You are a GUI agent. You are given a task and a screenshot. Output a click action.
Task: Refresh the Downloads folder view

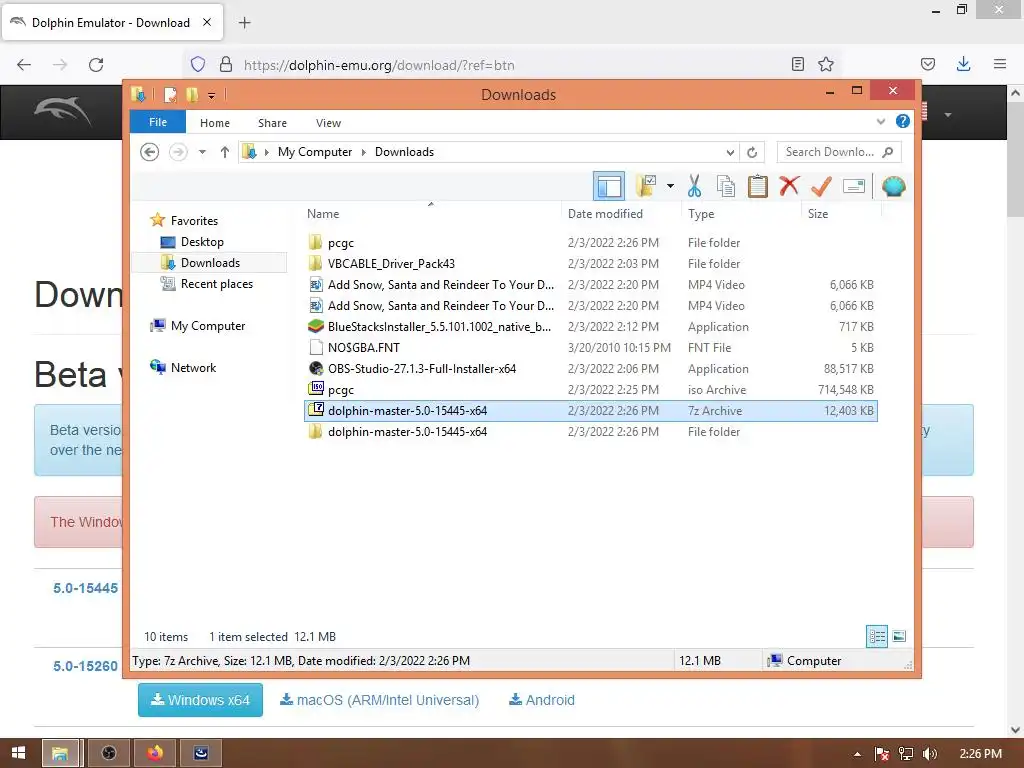tap(752, 152)
